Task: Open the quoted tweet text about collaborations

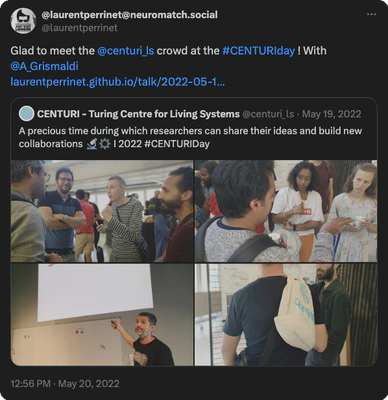Action: (x=190, y=137)
